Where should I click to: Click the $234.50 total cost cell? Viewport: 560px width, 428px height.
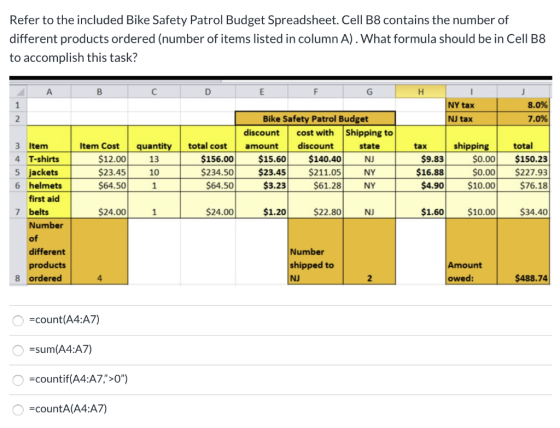coord(208,172)
